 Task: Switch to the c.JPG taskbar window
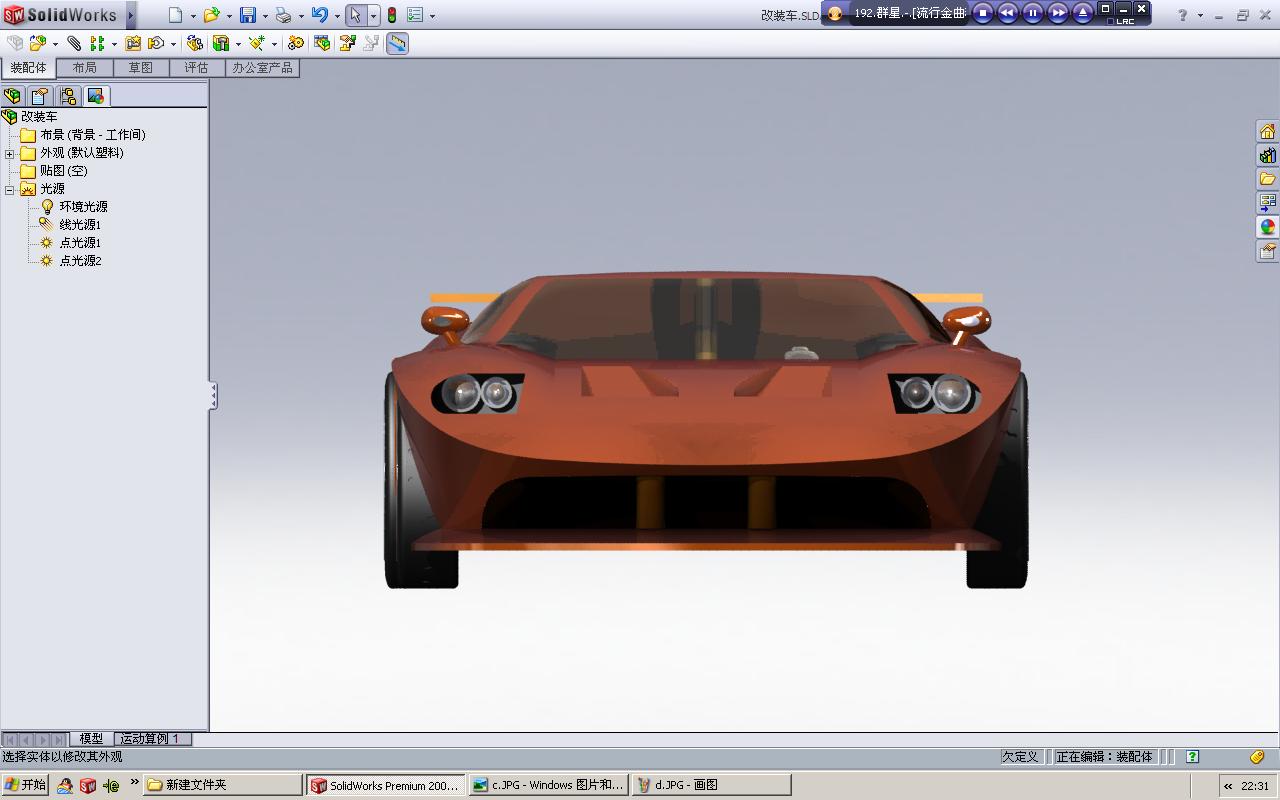(x=549, y=785)
